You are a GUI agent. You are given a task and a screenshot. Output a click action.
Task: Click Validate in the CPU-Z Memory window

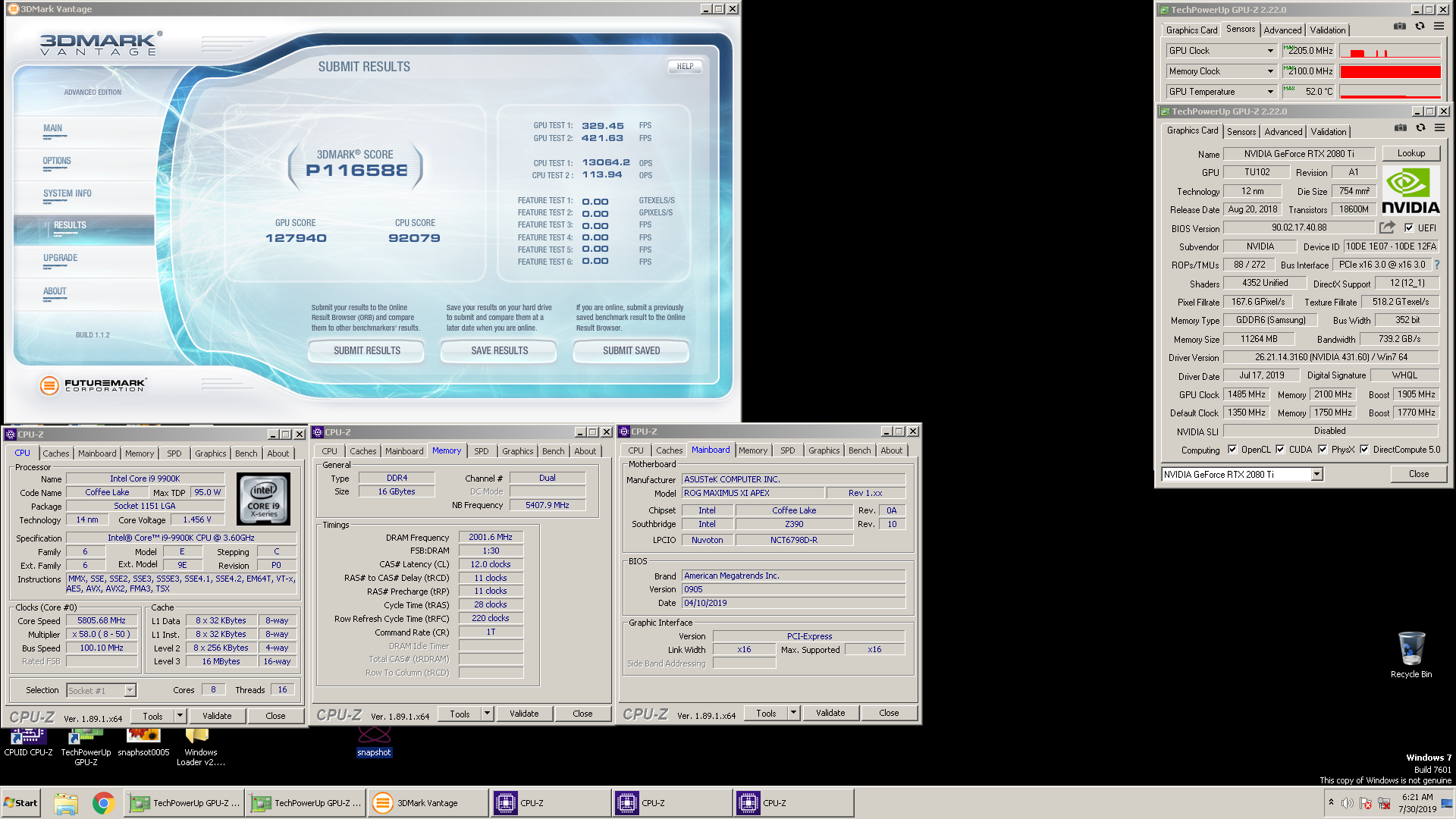coord(524,714)
